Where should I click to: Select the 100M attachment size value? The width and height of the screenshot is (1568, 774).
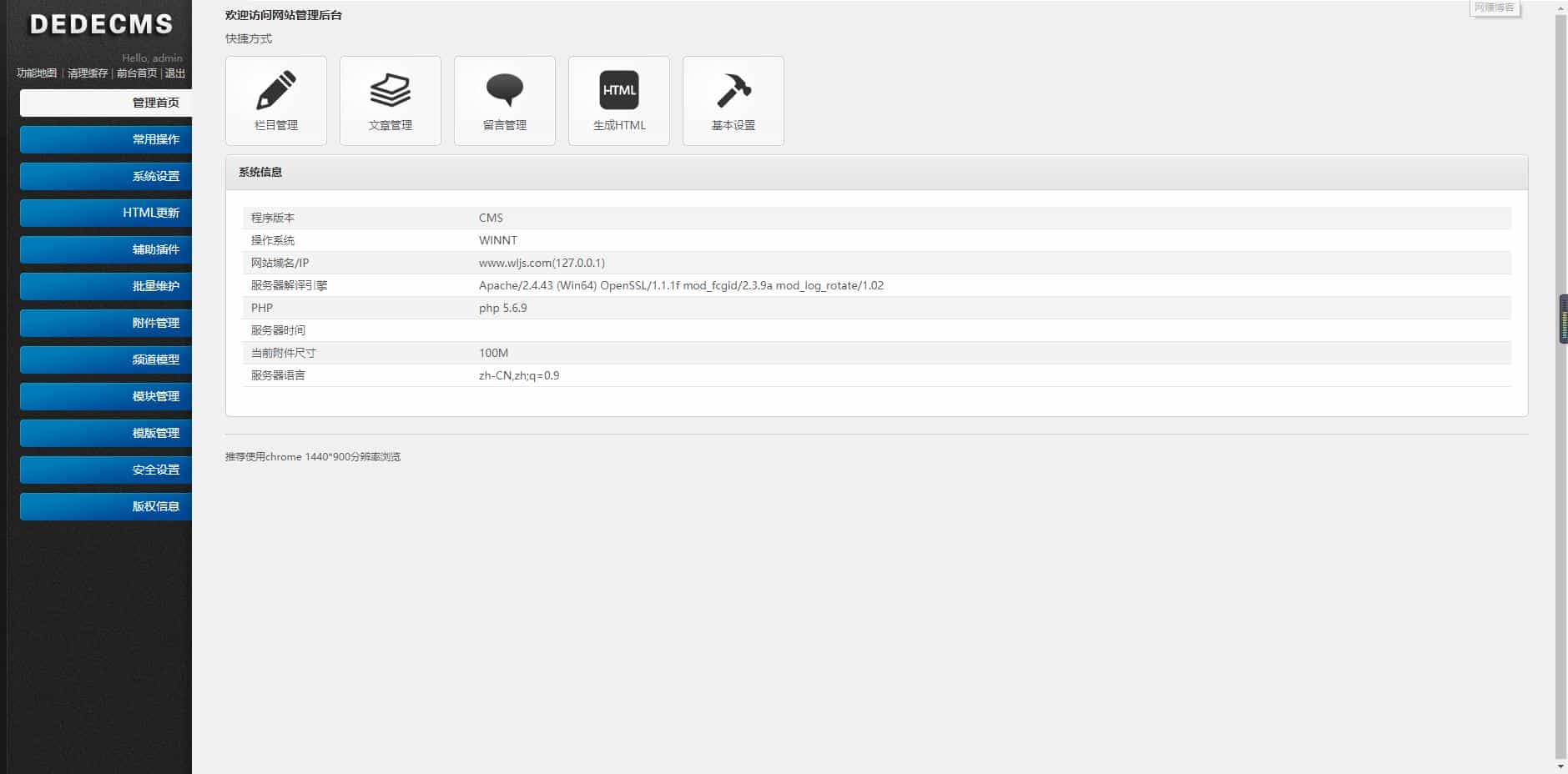(493, 353)
